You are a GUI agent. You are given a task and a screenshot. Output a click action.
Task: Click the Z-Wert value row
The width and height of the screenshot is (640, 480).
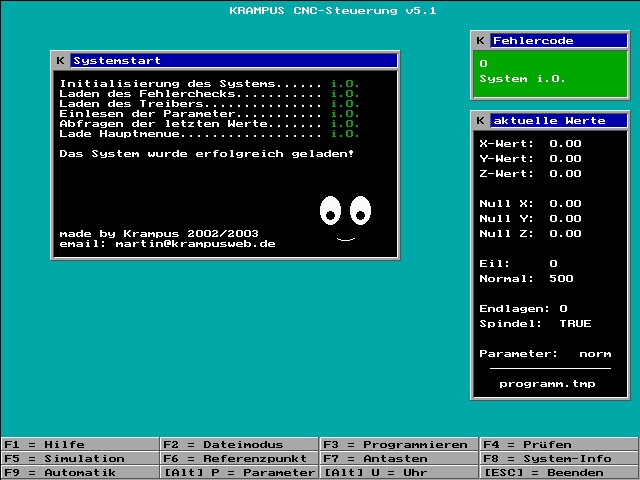pos(530,174)
